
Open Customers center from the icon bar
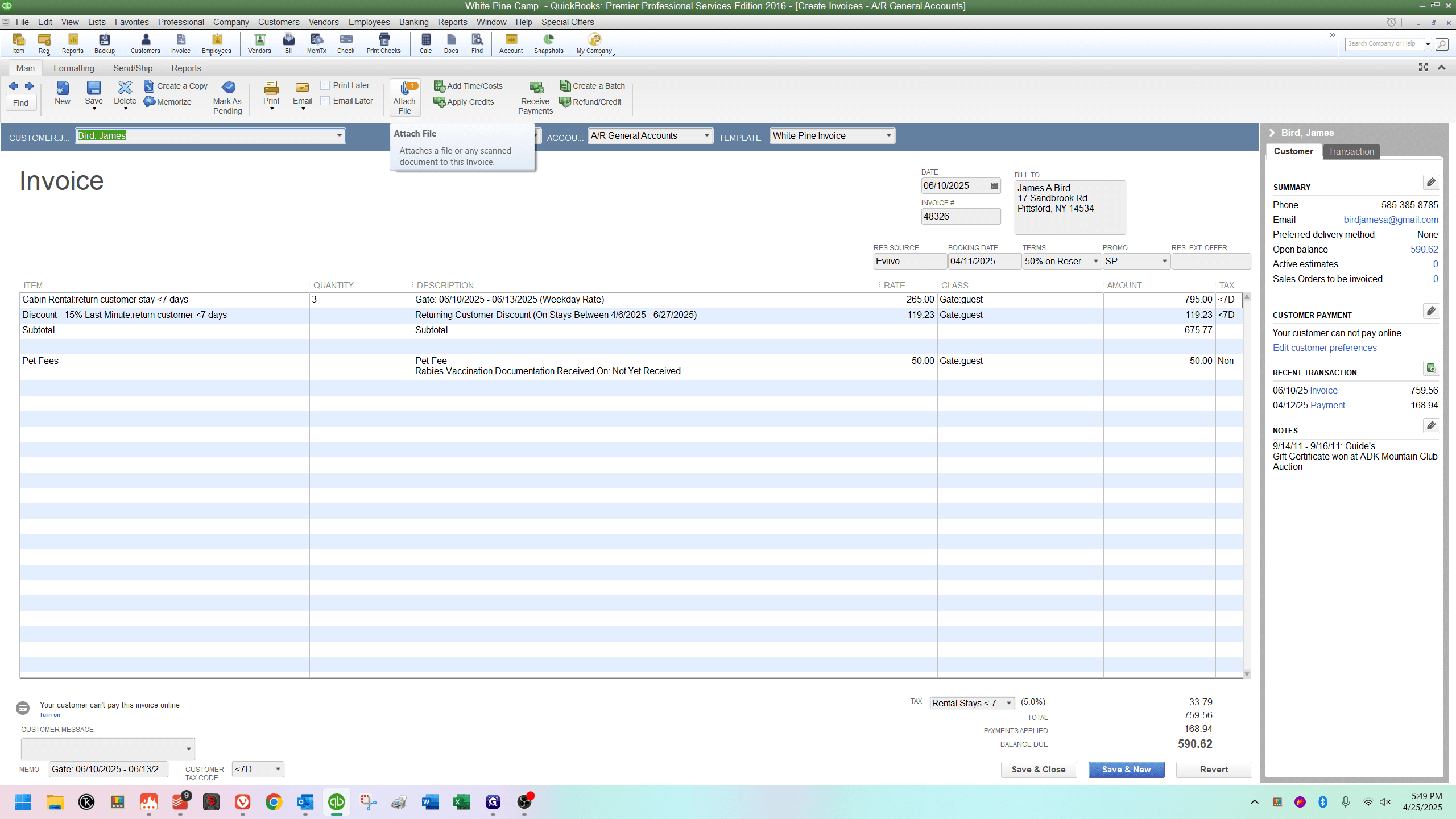coord(146,43)
